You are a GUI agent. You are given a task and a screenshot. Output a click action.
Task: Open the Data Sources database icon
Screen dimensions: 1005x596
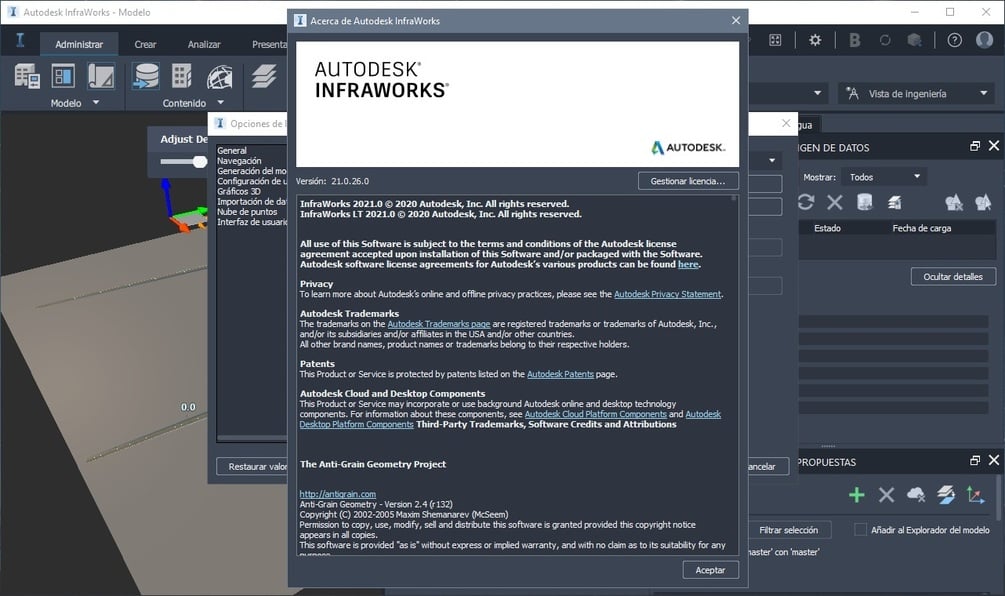coord(146,76)
